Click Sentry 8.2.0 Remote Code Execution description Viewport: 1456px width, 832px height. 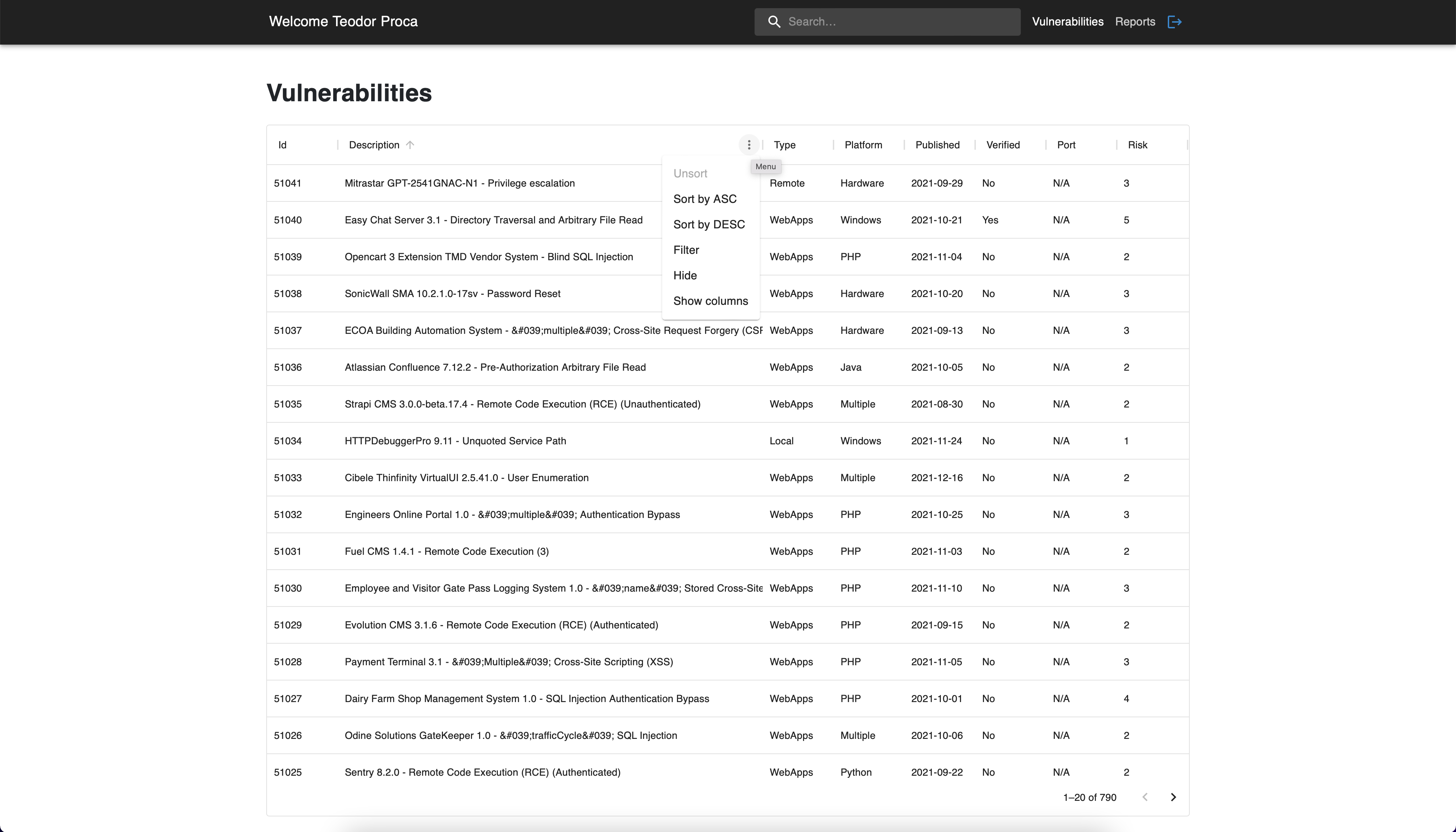coord(482,772)
